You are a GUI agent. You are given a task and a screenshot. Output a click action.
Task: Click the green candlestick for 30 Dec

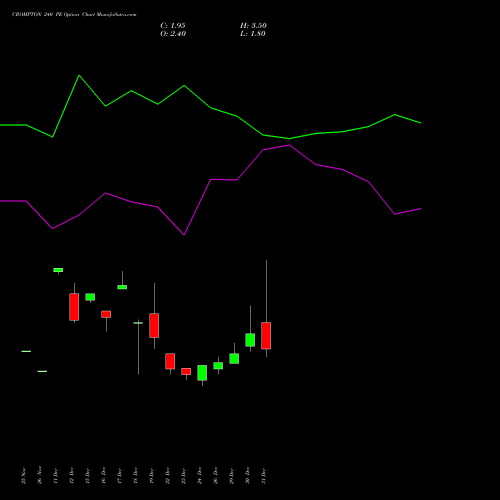[250, 340]
